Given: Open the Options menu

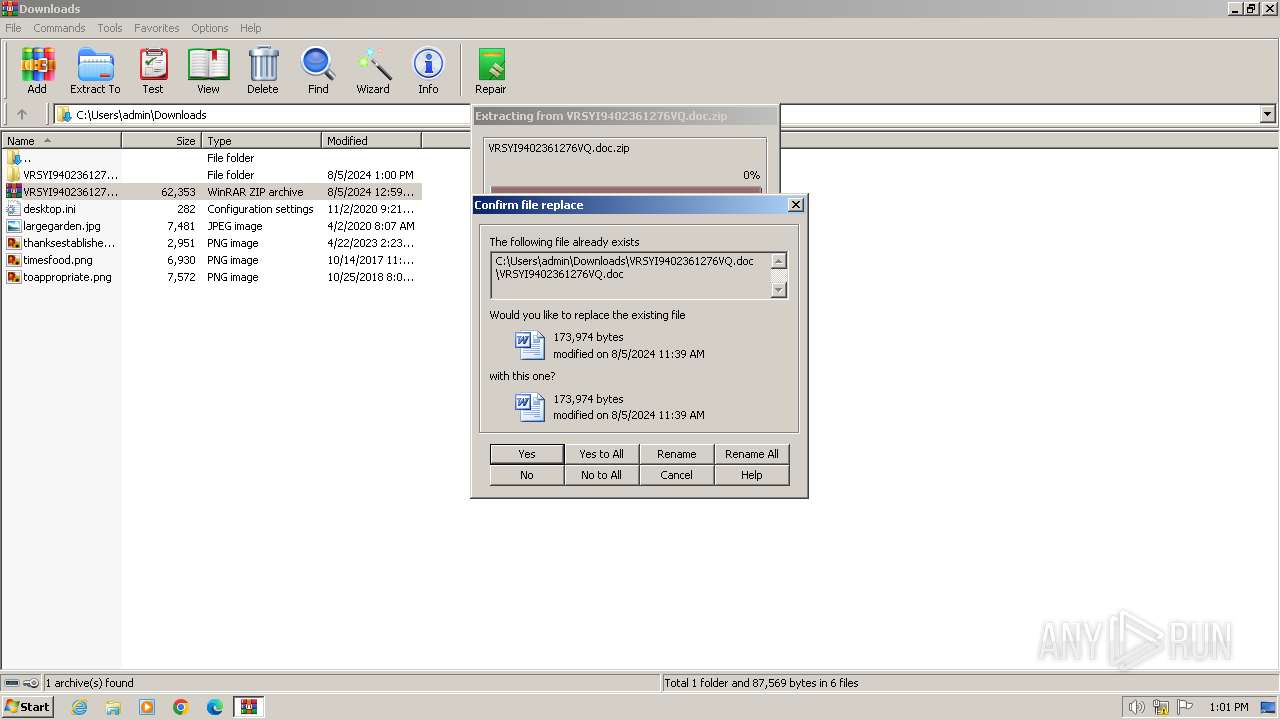Looking at the screenshot, I should [210, 28].
